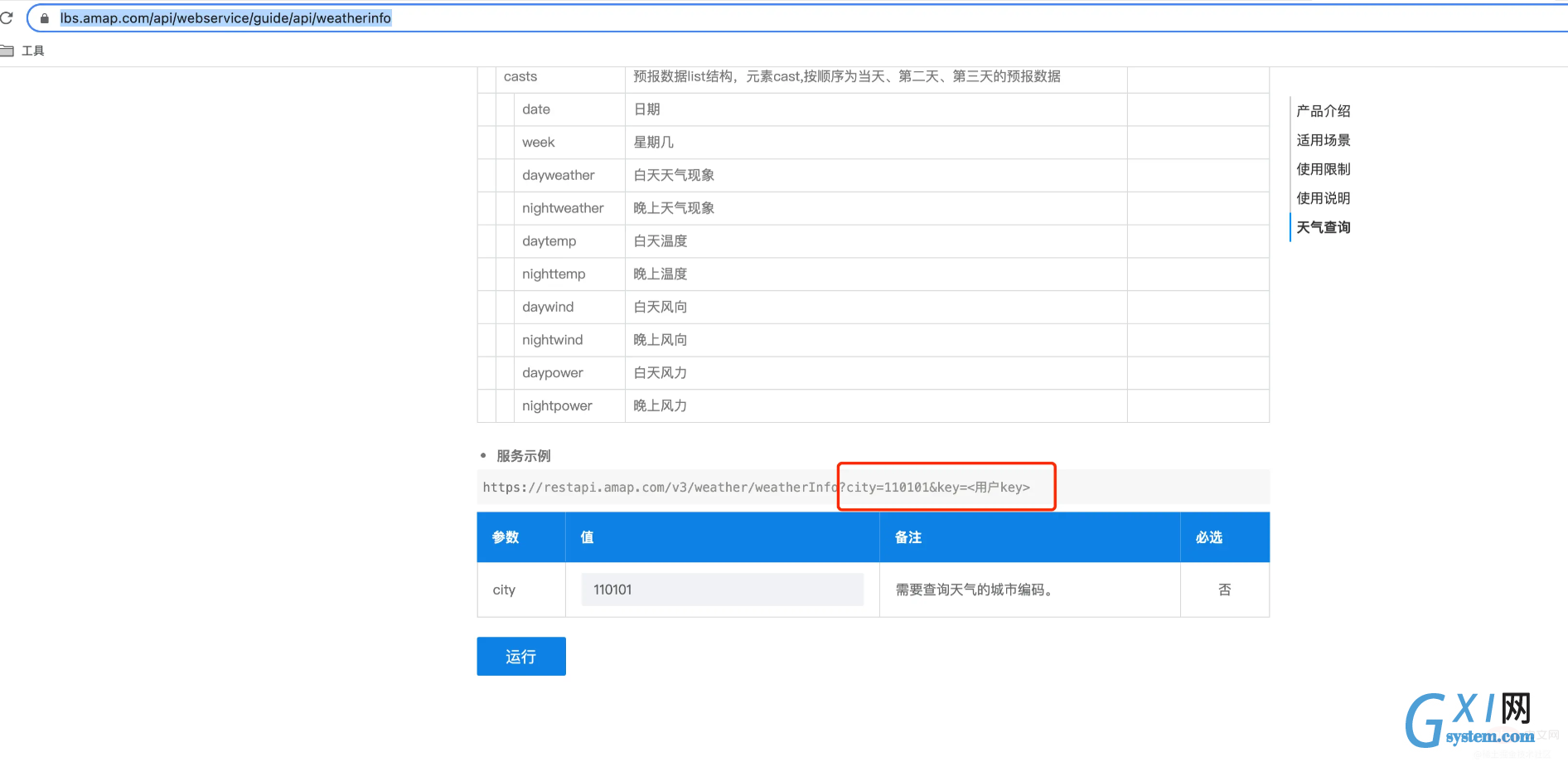Select the date parameter cell
This screenshot has width=1568, height=762.
pos(569,109)
